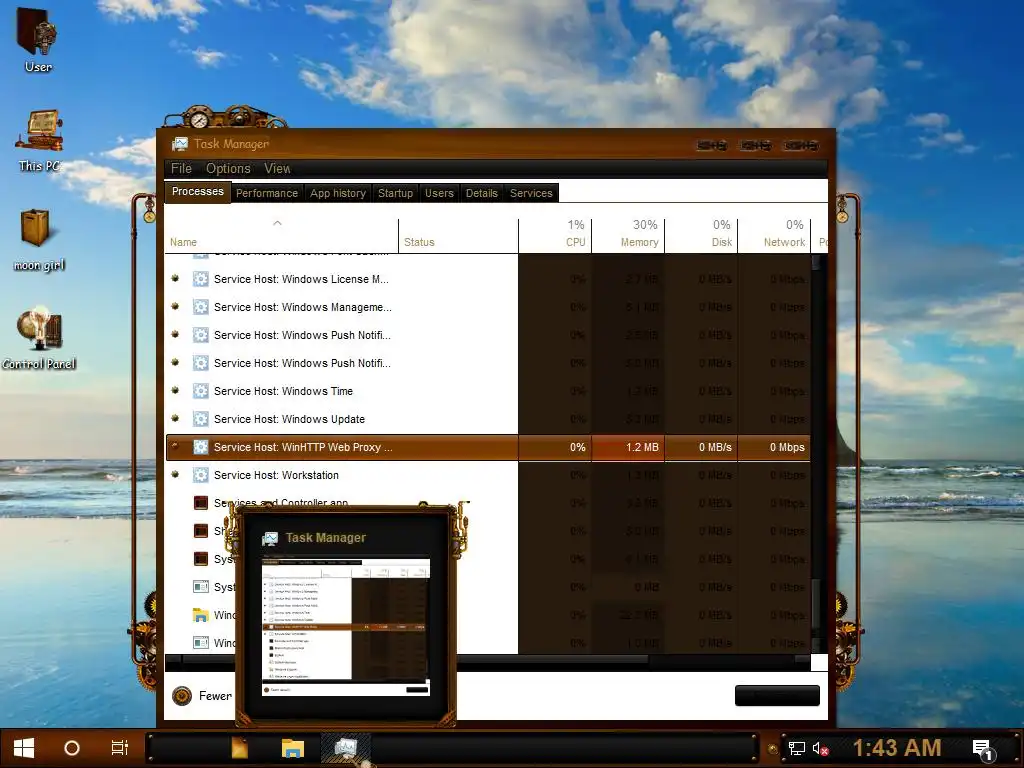Expand Service Host: Windows Management row

click(x=175, y=306)
